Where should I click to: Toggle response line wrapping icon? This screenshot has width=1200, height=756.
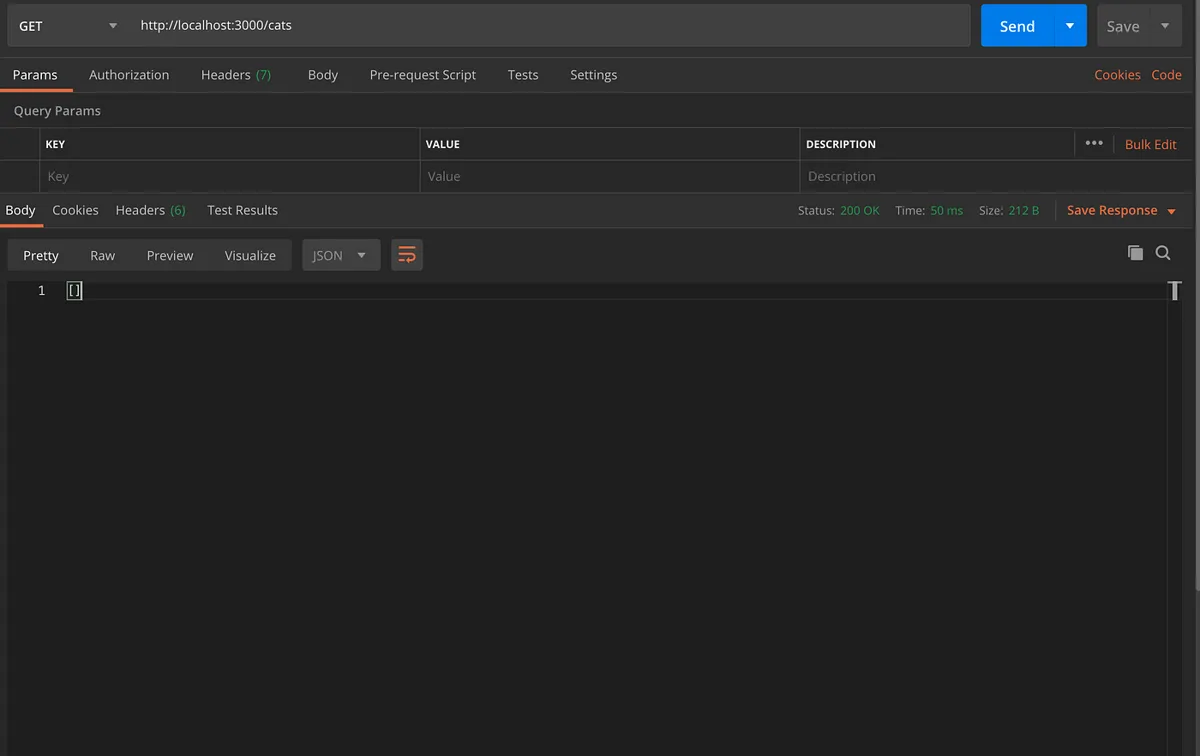(x=407, y=255)
